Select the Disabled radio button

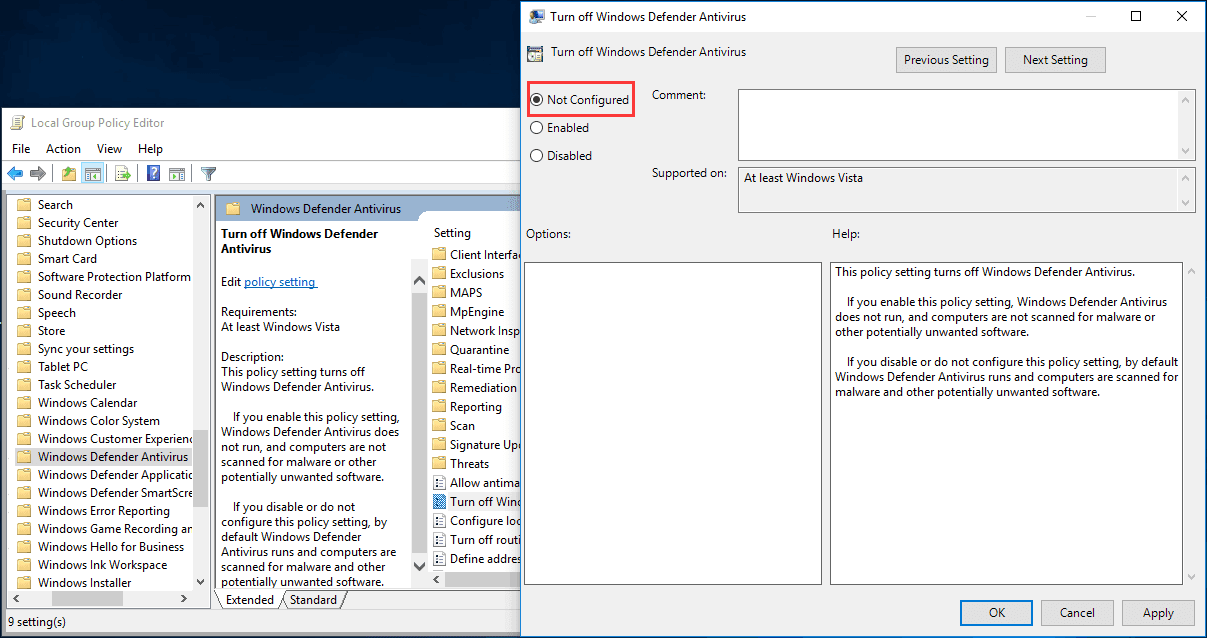point(537,156)
